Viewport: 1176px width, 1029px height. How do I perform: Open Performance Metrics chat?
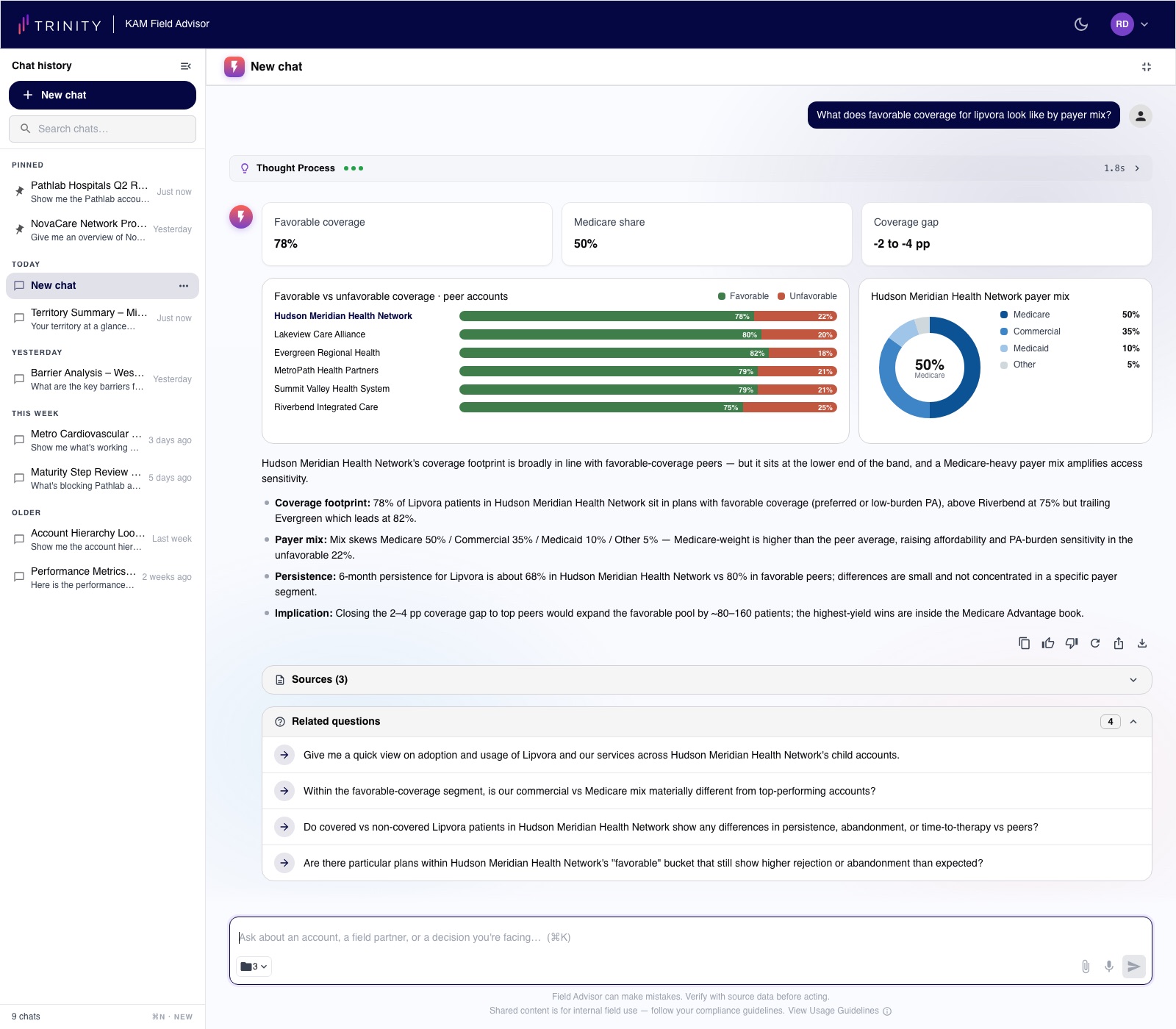pos(102,578)
